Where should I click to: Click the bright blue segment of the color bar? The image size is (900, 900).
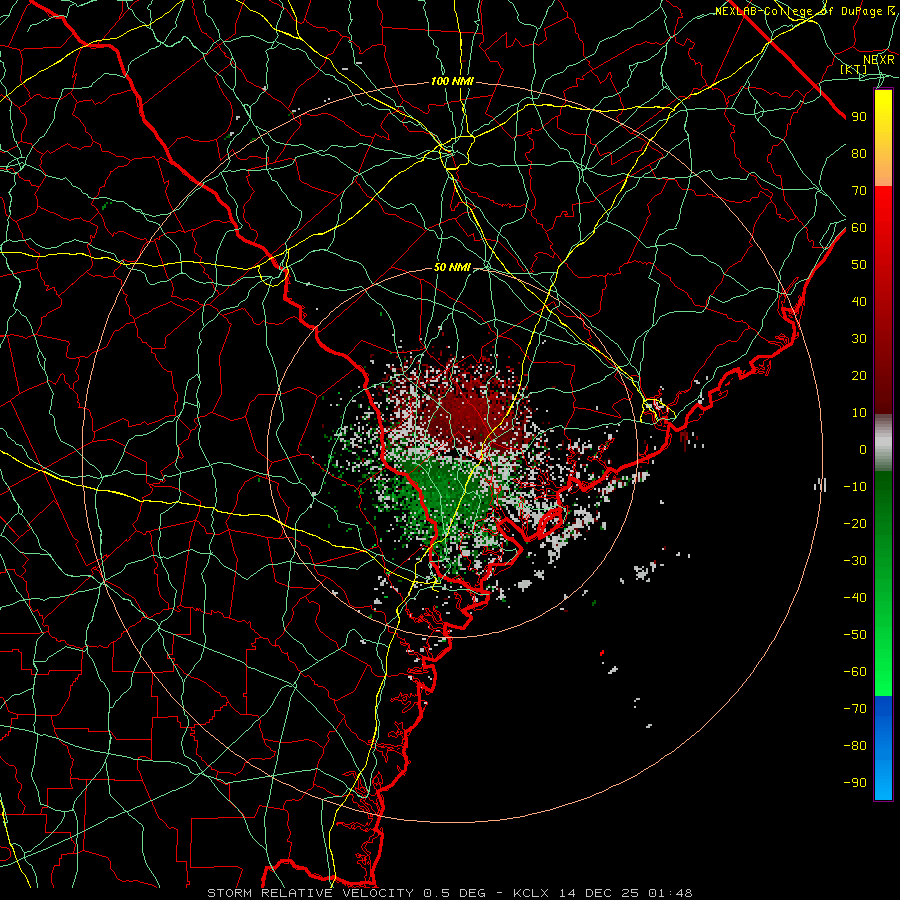pos(883,747)
